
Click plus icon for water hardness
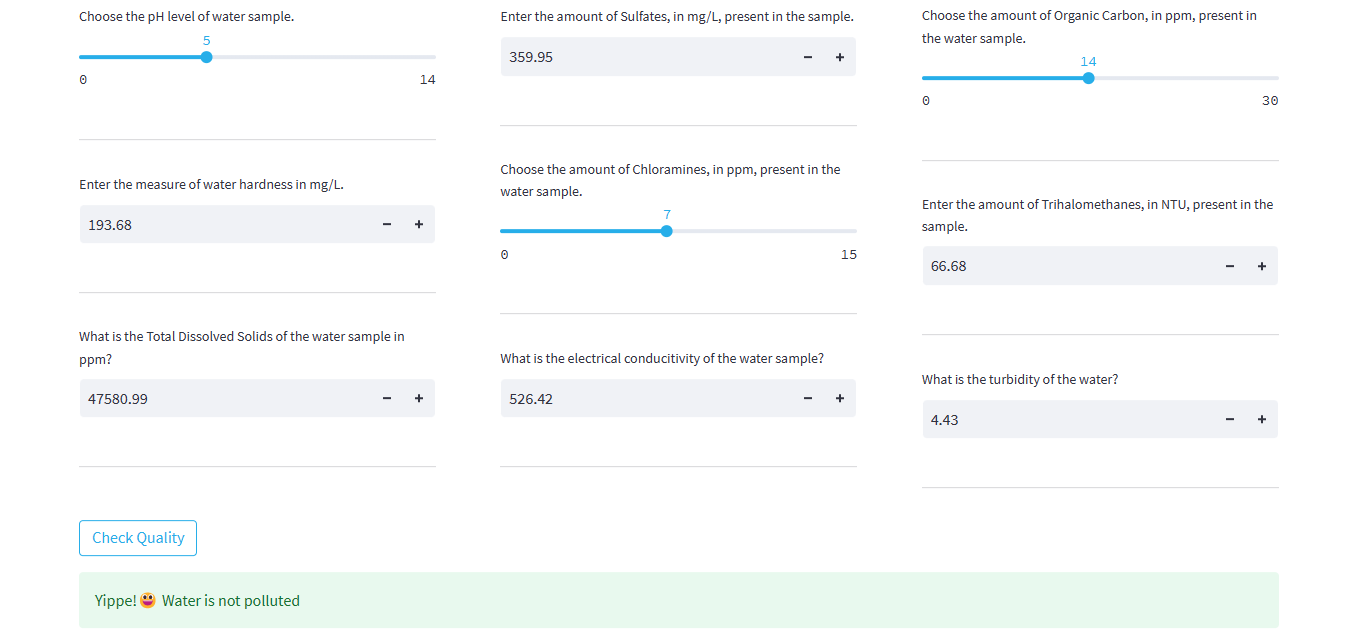pyautogui.click(x=419, y=225)
